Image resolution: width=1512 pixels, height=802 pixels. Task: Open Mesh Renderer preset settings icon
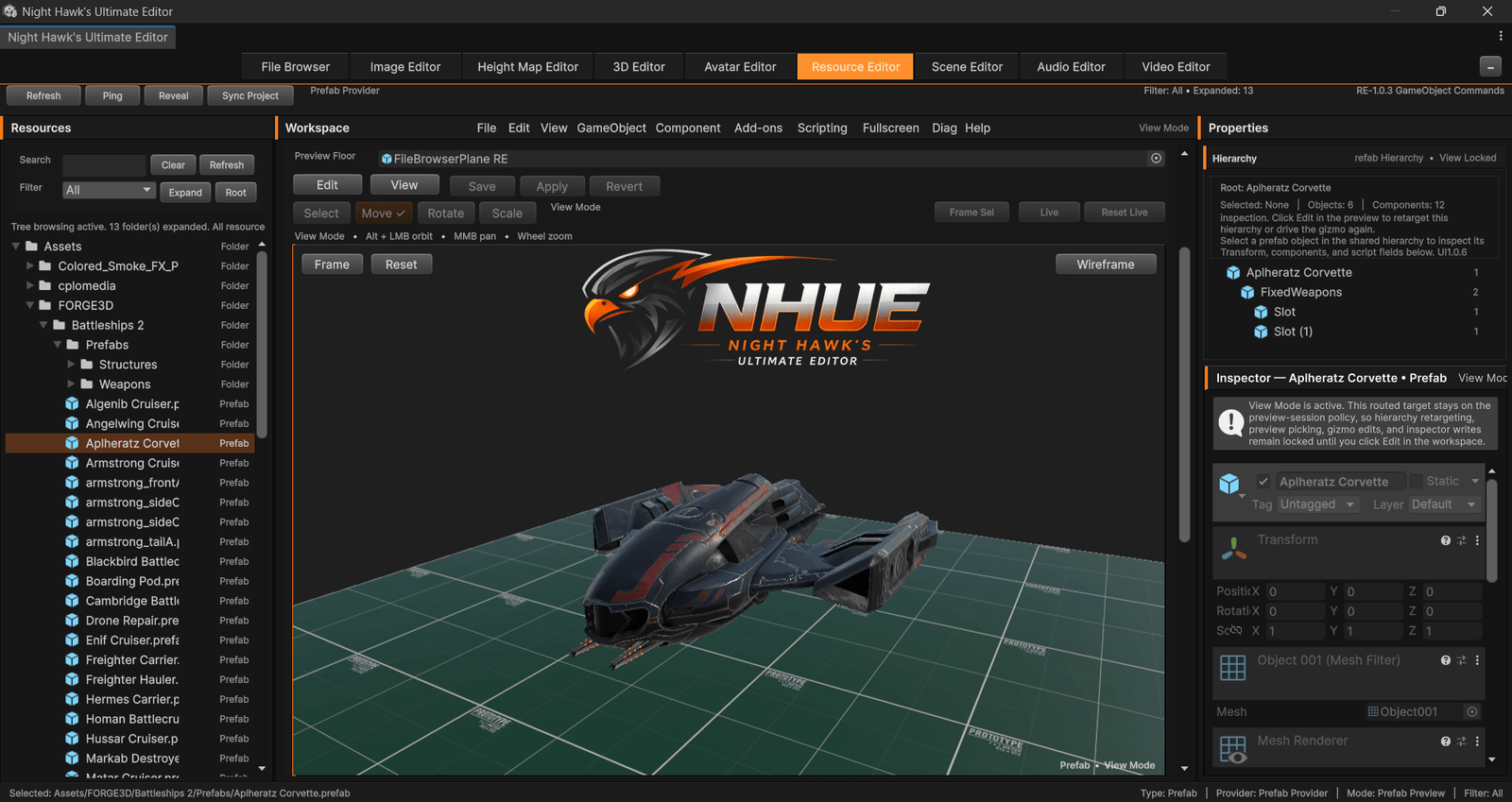coord(1462,742)
